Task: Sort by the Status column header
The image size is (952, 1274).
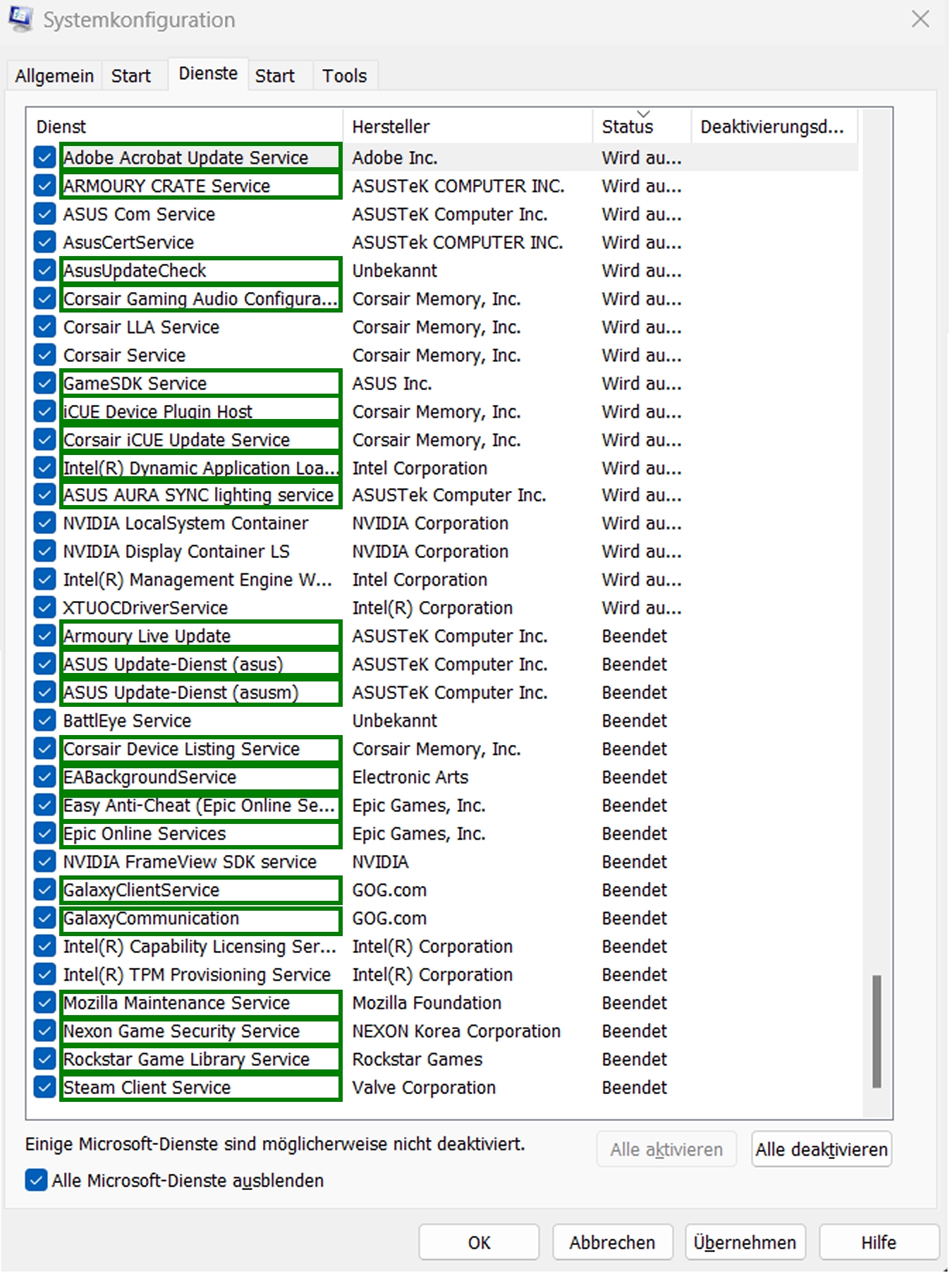Action: (642, 126)
